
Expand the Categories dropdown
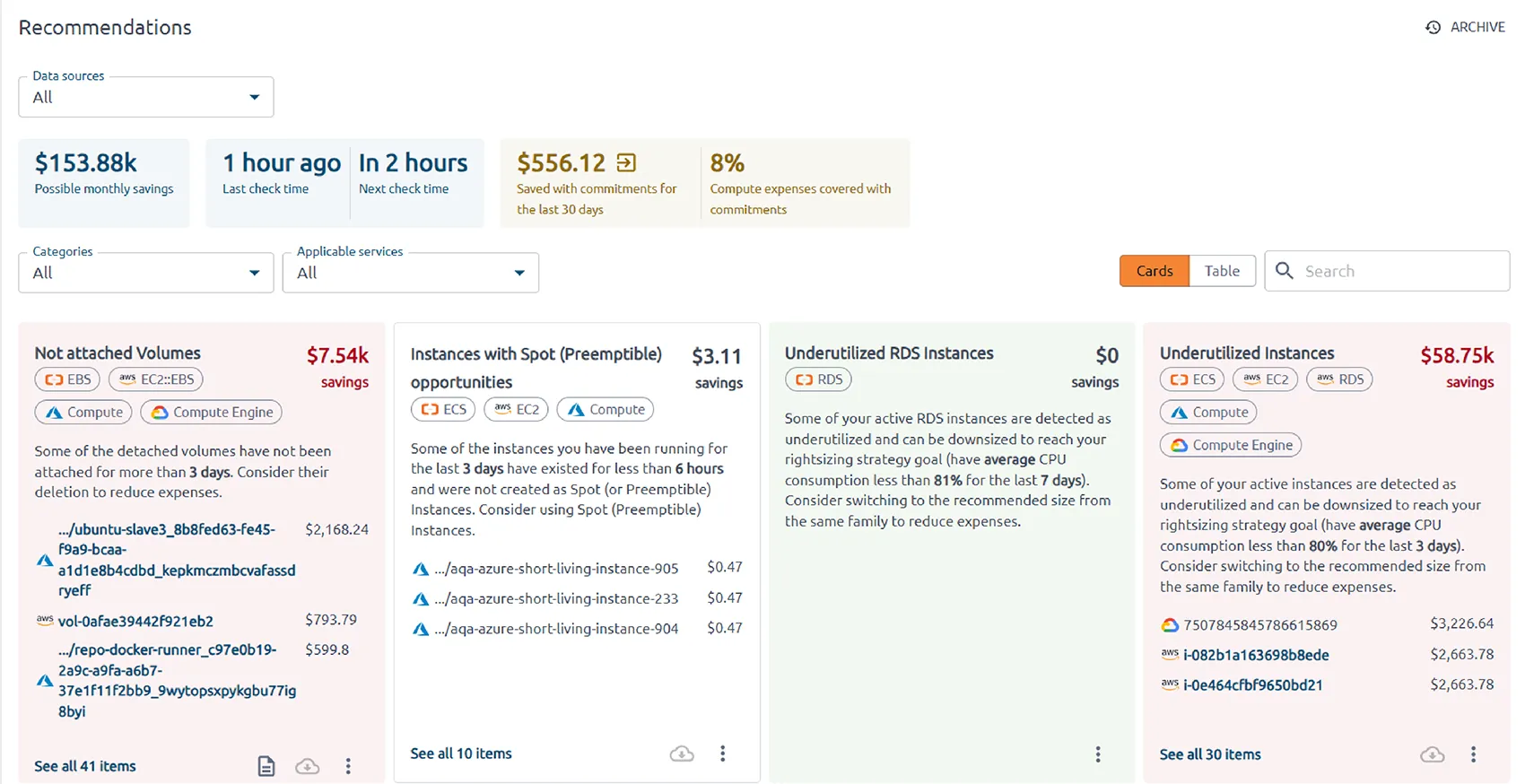[x=146, y=273]
